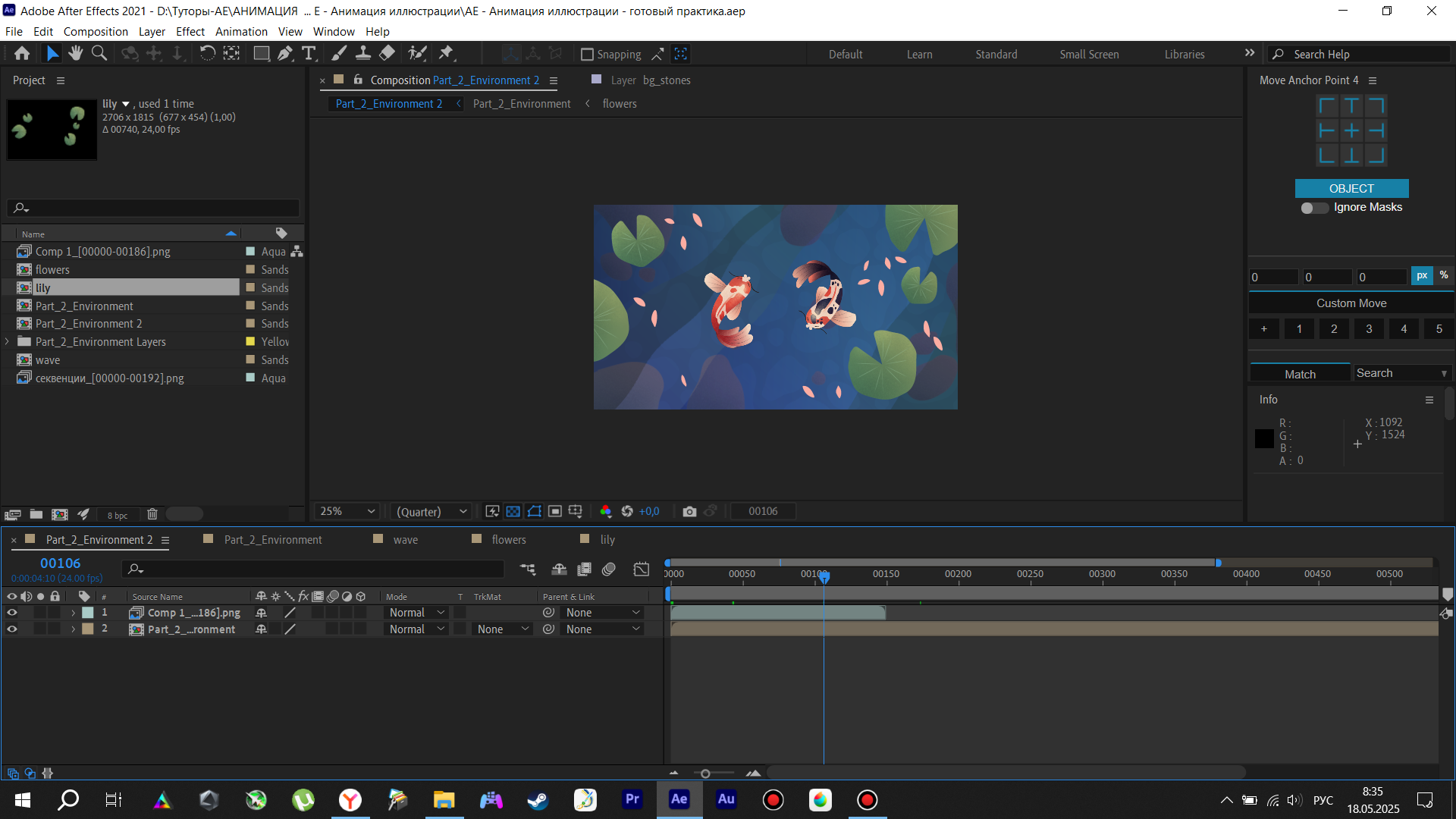
Task: Click the lily item's label color swatch
Action: (250, 288)
